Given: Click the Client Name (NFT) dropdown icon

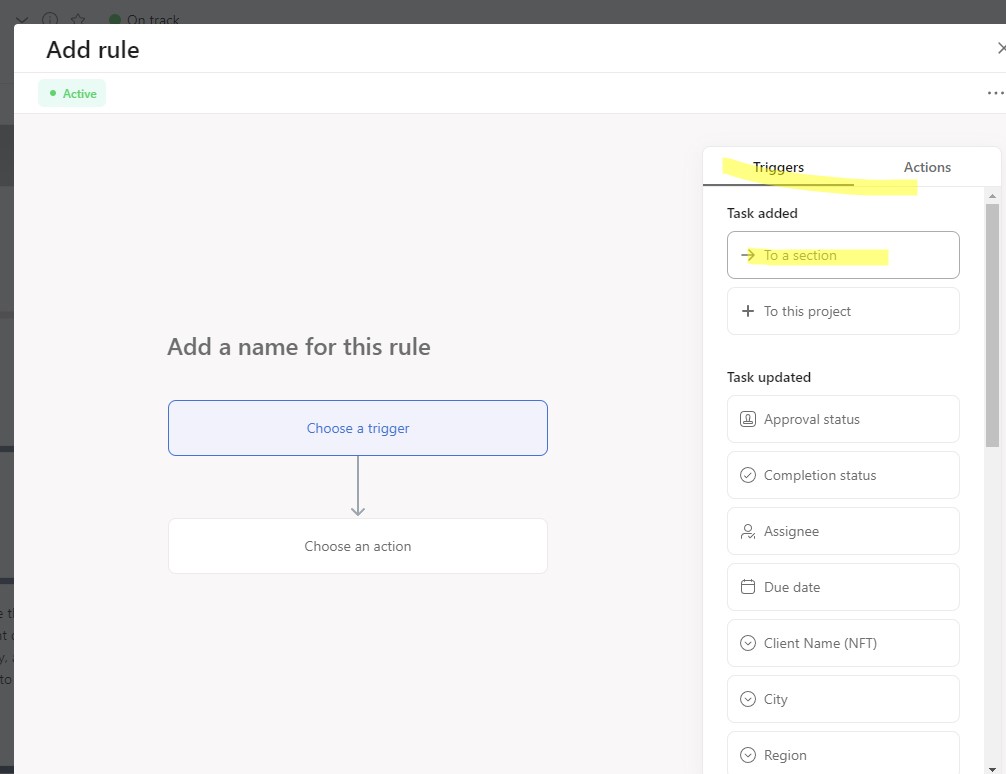Looking at the screenshot, I should tap(747, 643).
